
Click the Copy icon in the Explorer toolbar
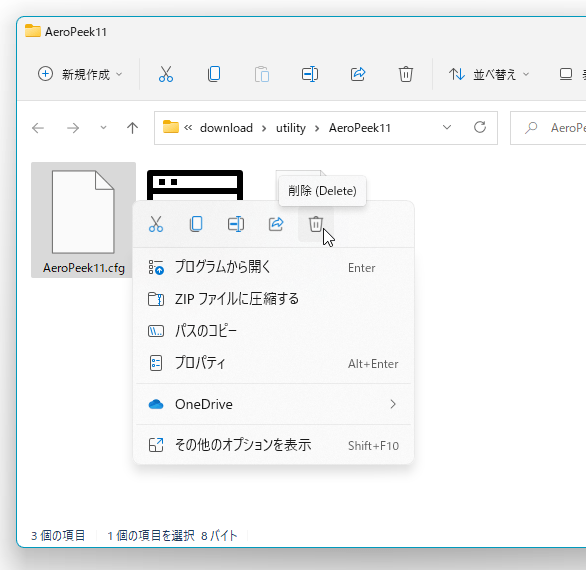click(x=214, y=74)
